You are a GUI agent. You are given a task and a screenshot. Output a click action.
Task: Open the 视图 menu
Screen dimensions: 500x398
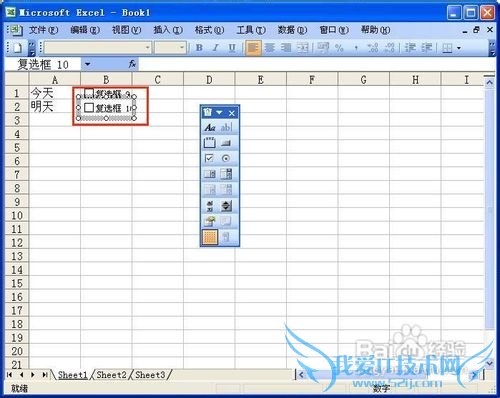tap(126, 30)
